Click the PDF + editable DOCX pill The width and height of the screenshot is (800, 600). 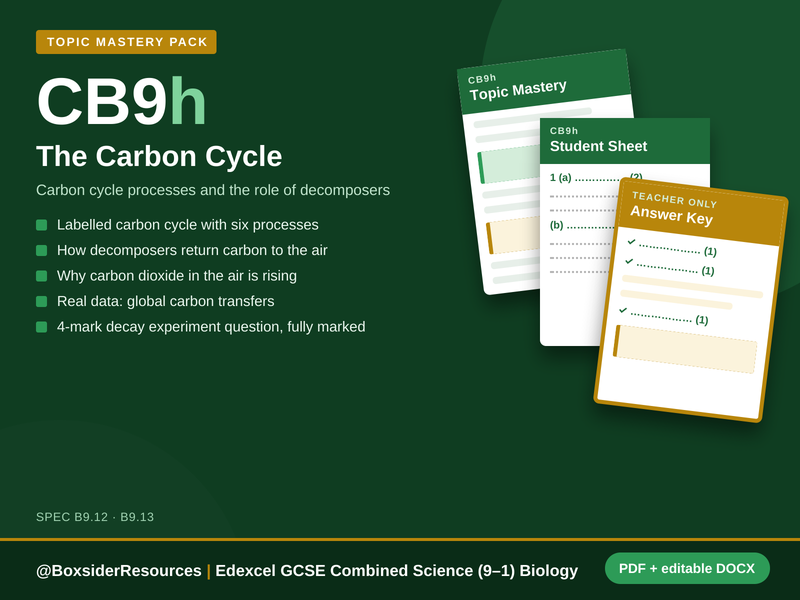tap(687, 568)
